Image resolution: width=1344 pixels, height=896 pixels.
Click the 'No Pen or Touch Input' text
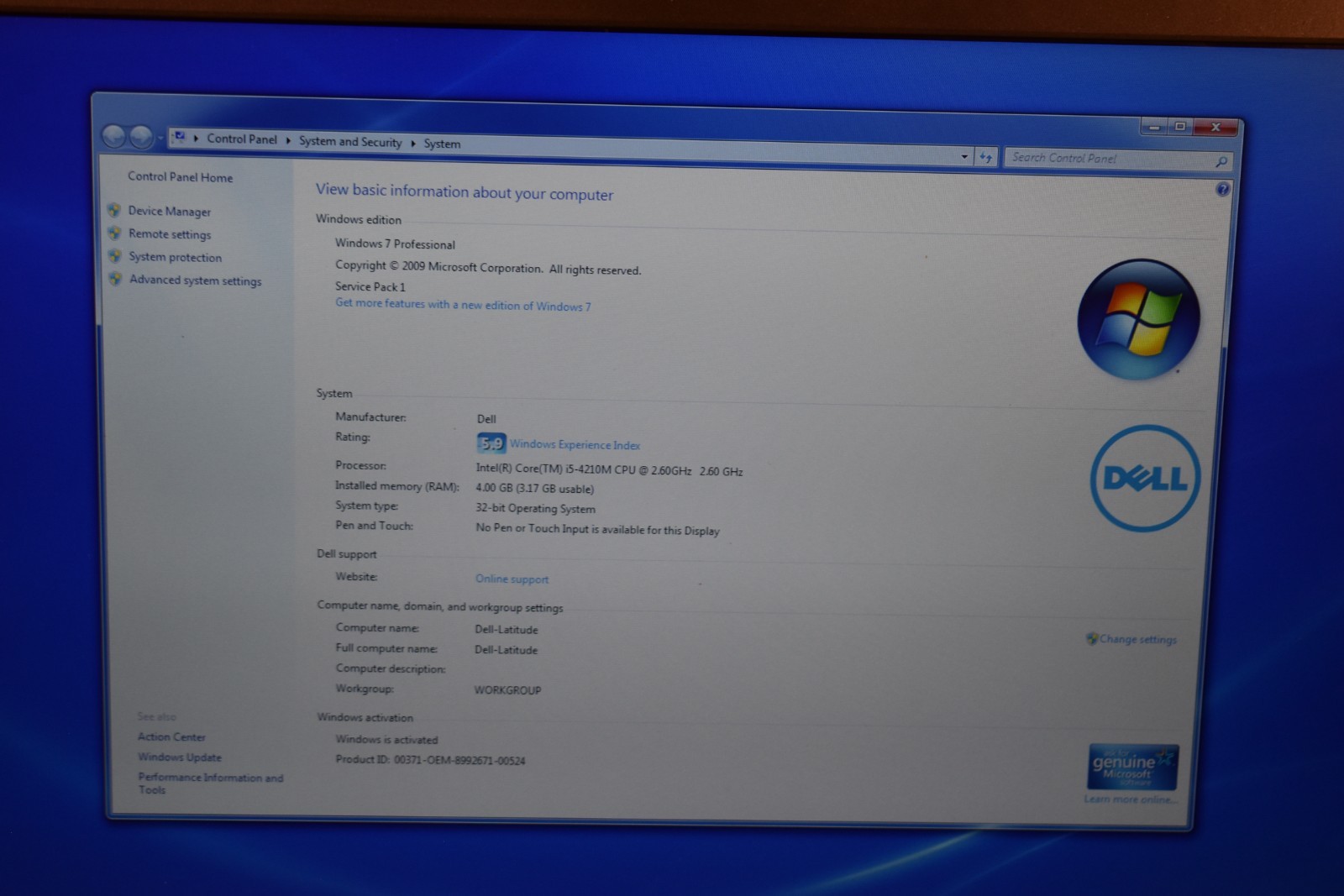(x=532, y=528)
